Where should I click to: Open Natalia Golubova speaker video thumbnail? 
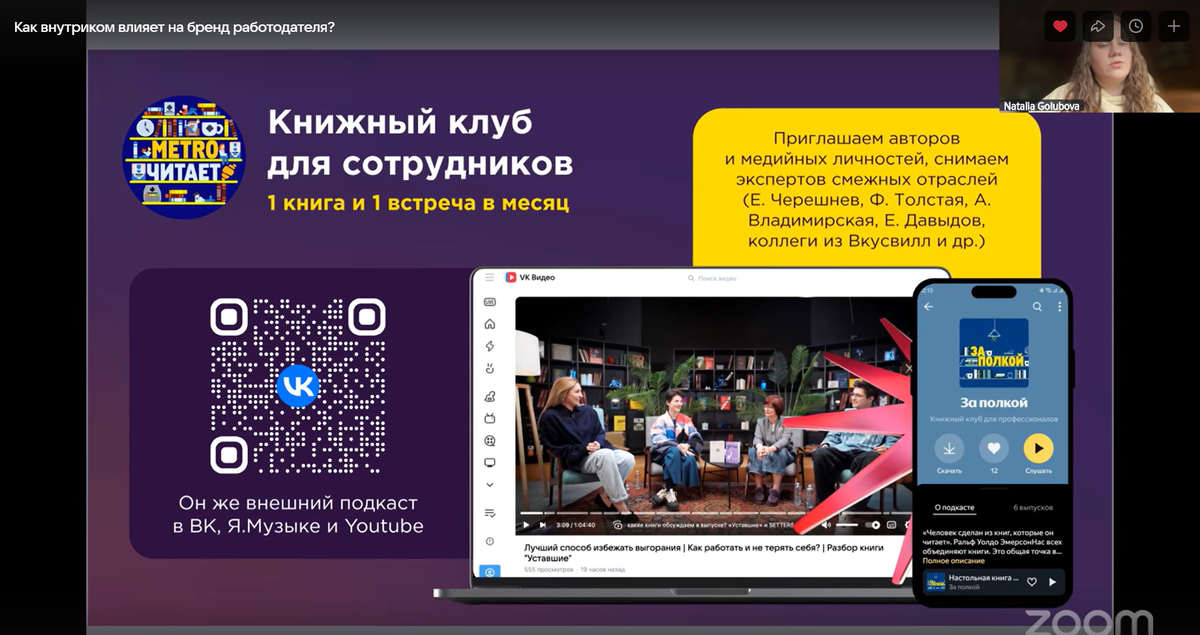click(1099, 56)
